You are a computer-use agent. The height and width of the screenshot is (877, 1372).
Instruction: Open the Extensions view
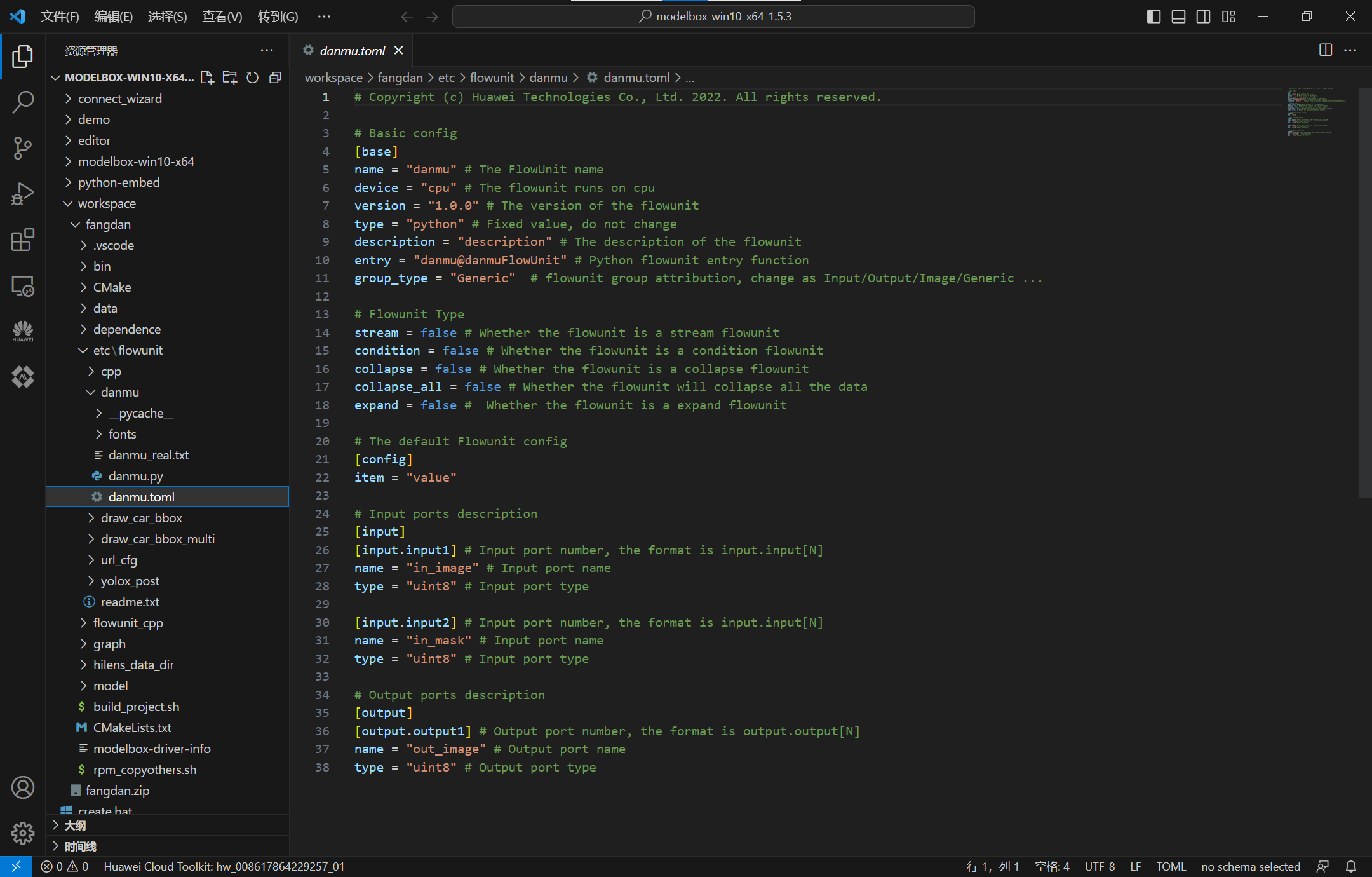(x=23, y=240)
